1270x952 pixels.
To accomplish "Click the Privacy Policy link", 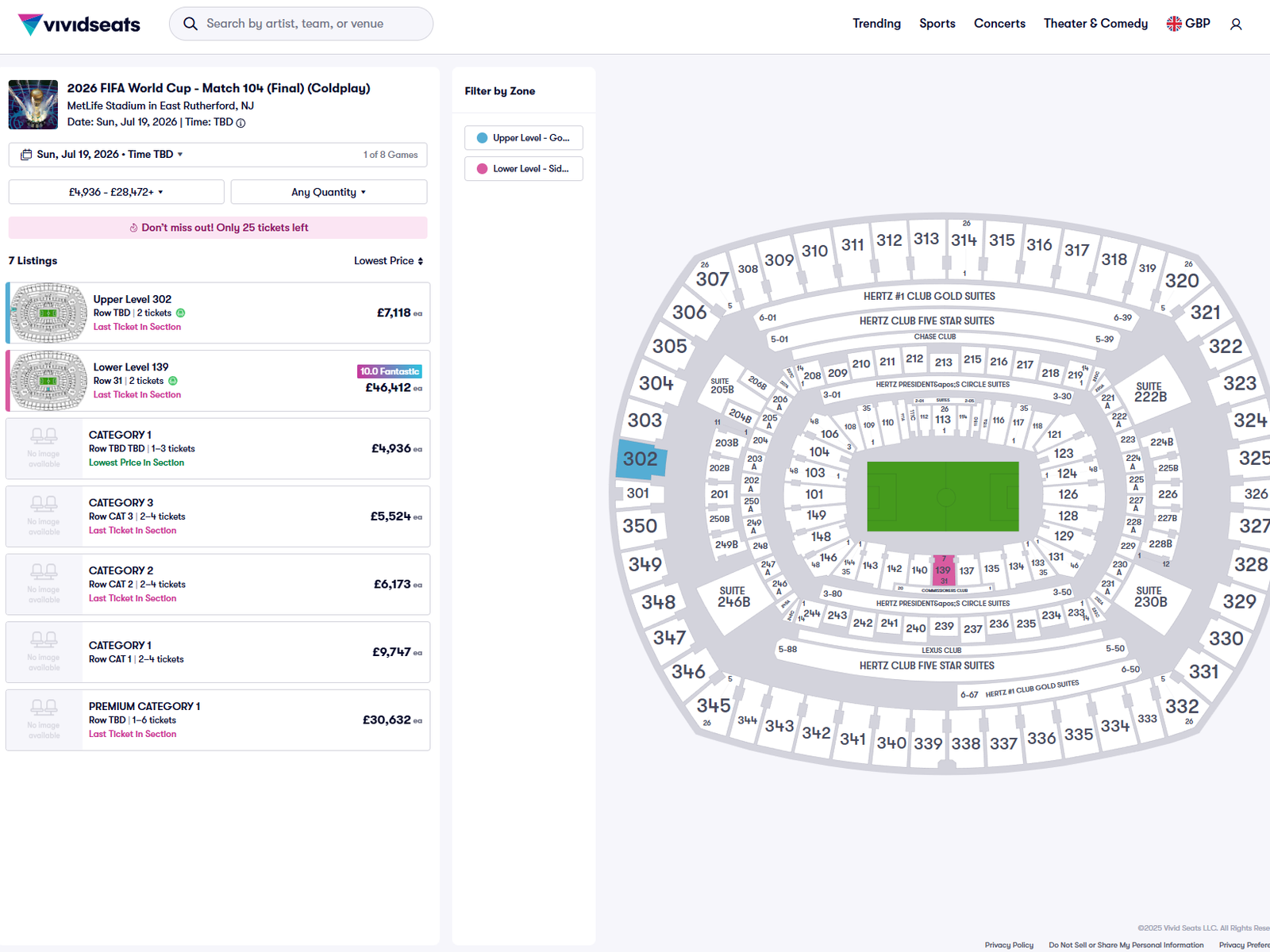I will [1009, 945].
